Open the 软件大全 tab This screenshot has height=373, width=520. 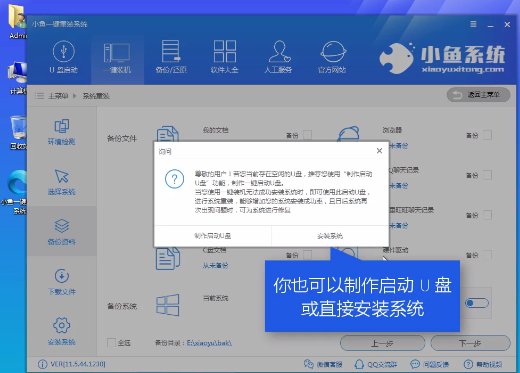225,57
